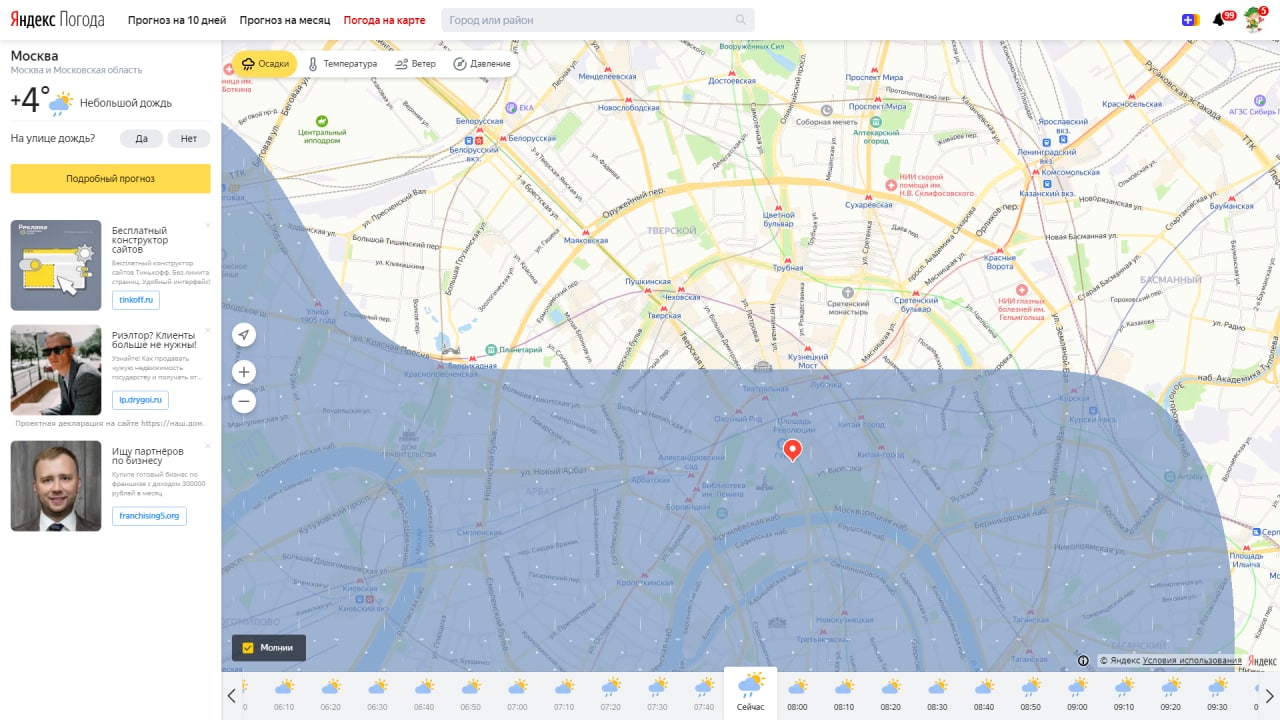Select 08:50 in the timeline

point(1030,694)
